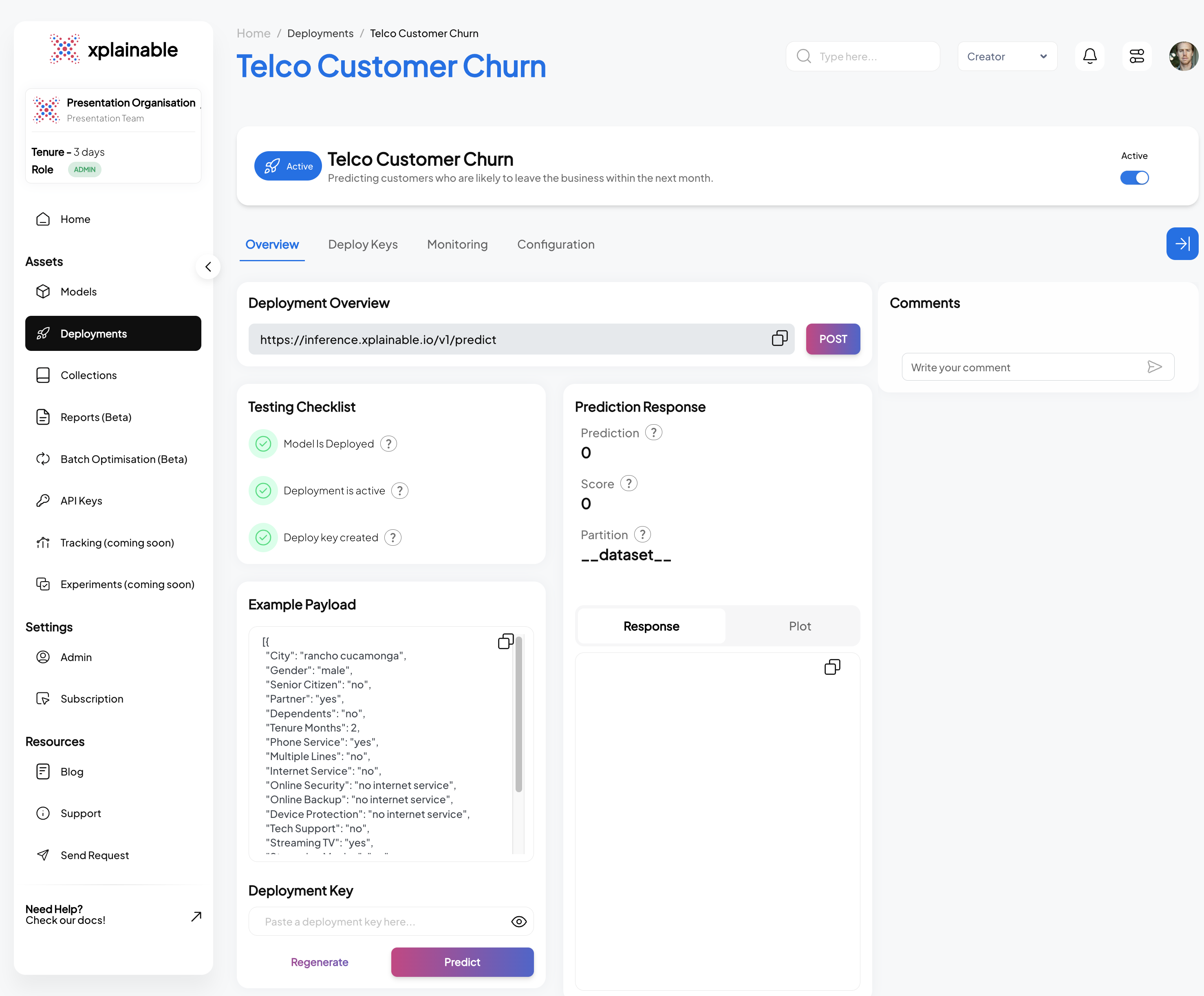The width and height of the screenshot is (1204, 996).
Task: Copy the prediction response output
Action: point(832,667)
